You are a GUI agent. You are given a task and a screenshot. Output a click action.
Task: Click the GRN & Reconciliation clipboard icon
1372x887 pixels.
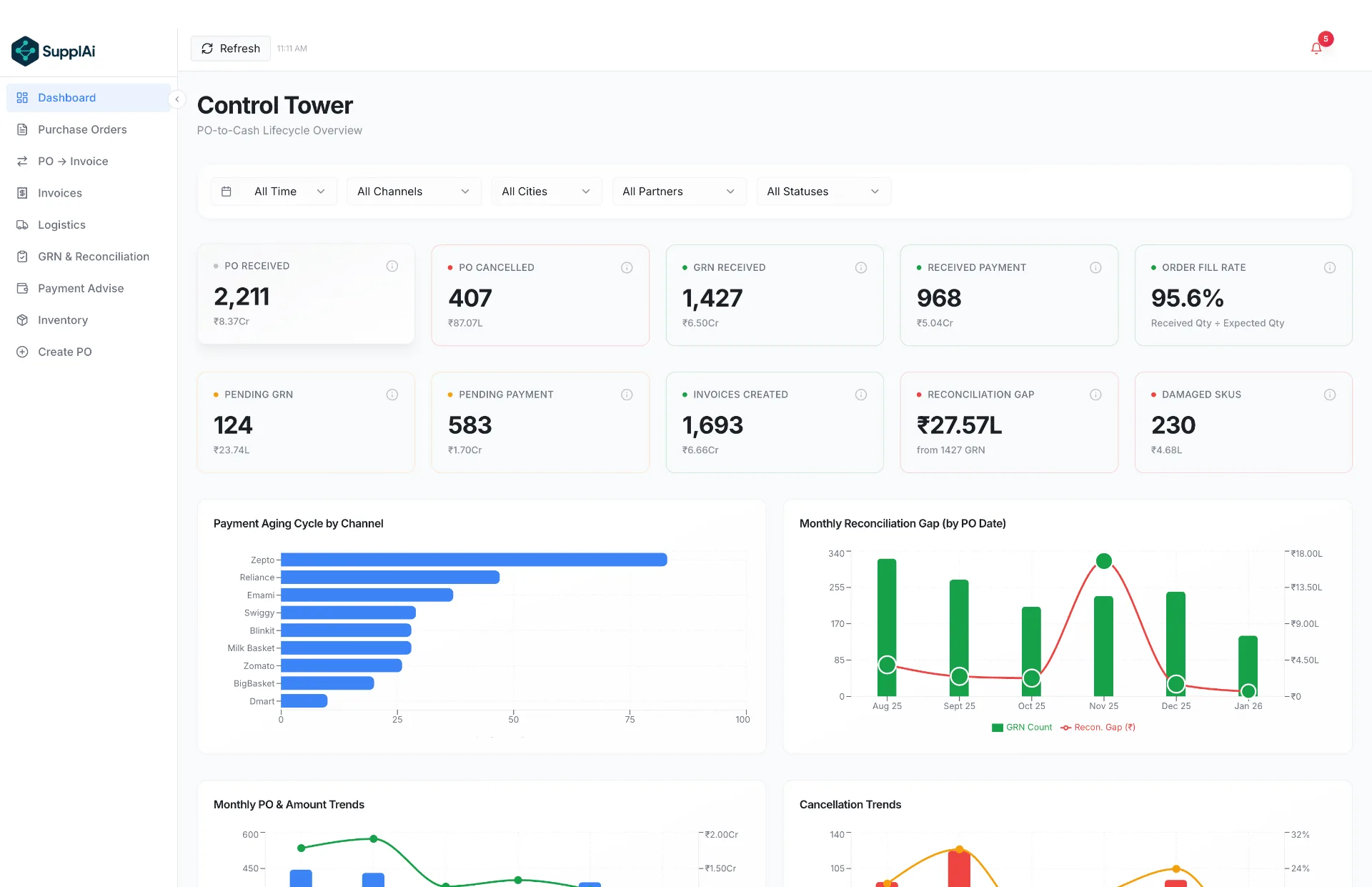(22, 257)
